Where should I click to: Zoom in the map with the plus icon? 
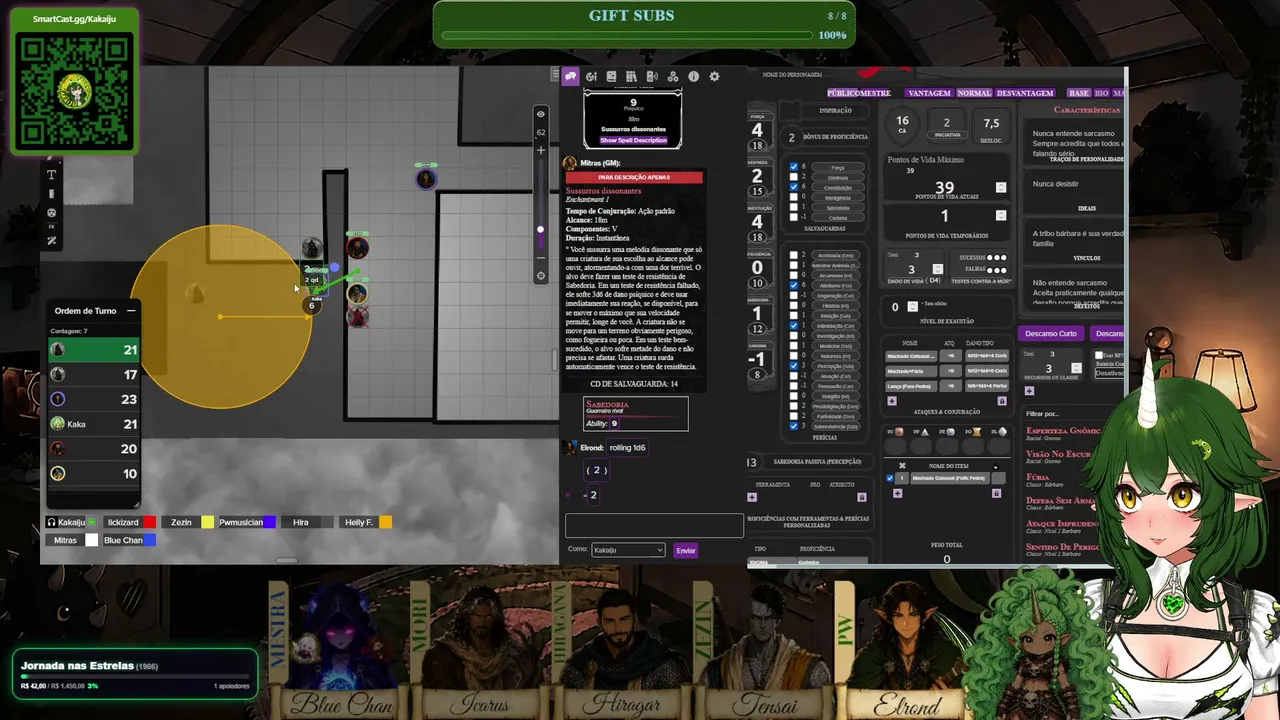pyautogui.click(x=541, y=150)
